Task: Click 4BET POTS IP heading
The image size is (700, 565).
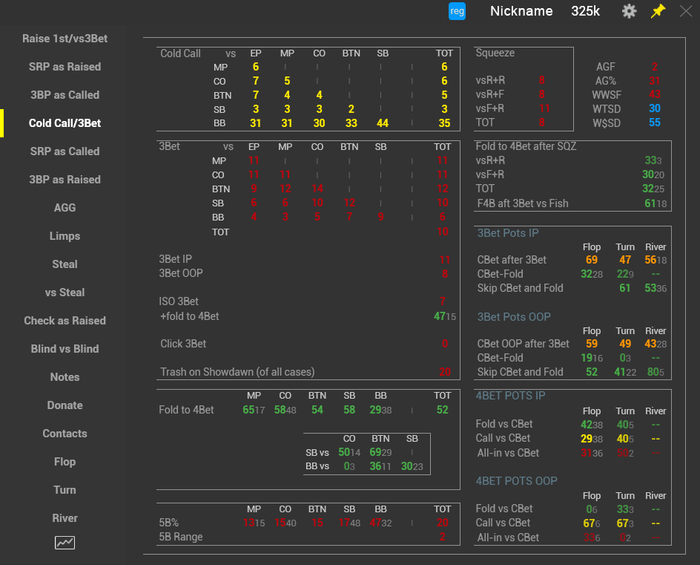Action: [x=510, y=395]
